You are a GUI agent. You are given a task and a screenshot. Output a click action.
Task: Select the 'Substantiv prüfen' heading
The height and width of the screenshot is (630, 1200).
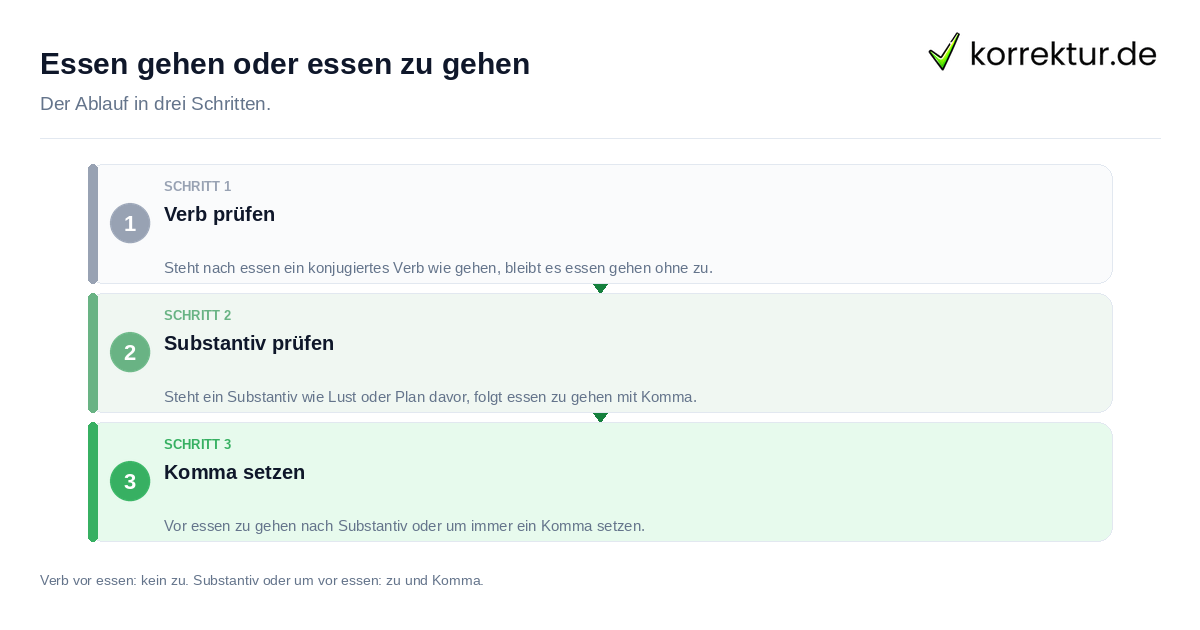point(249,343)
